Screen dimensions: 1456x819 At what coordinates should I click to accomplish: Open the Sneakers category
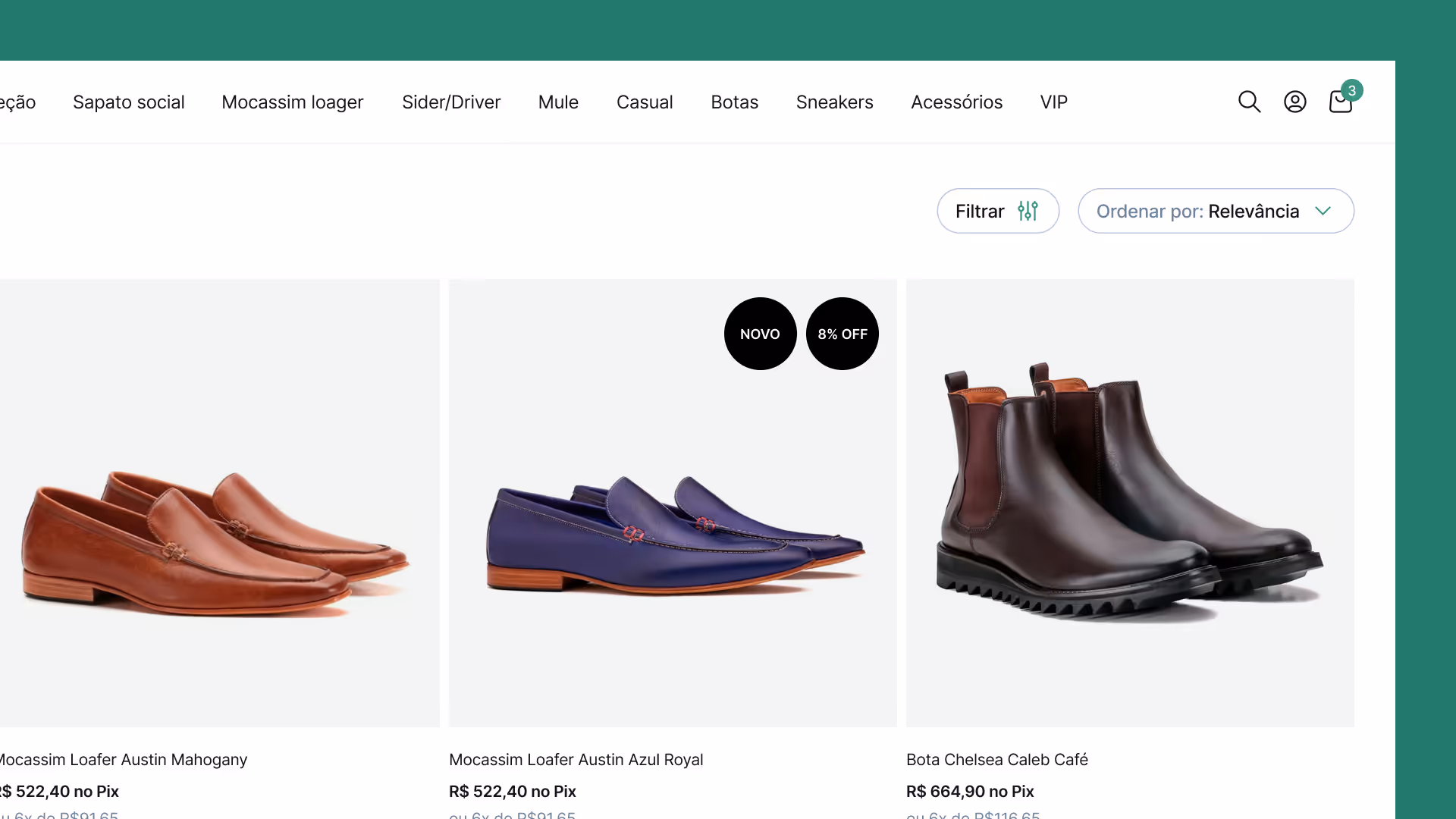[834, 102]
